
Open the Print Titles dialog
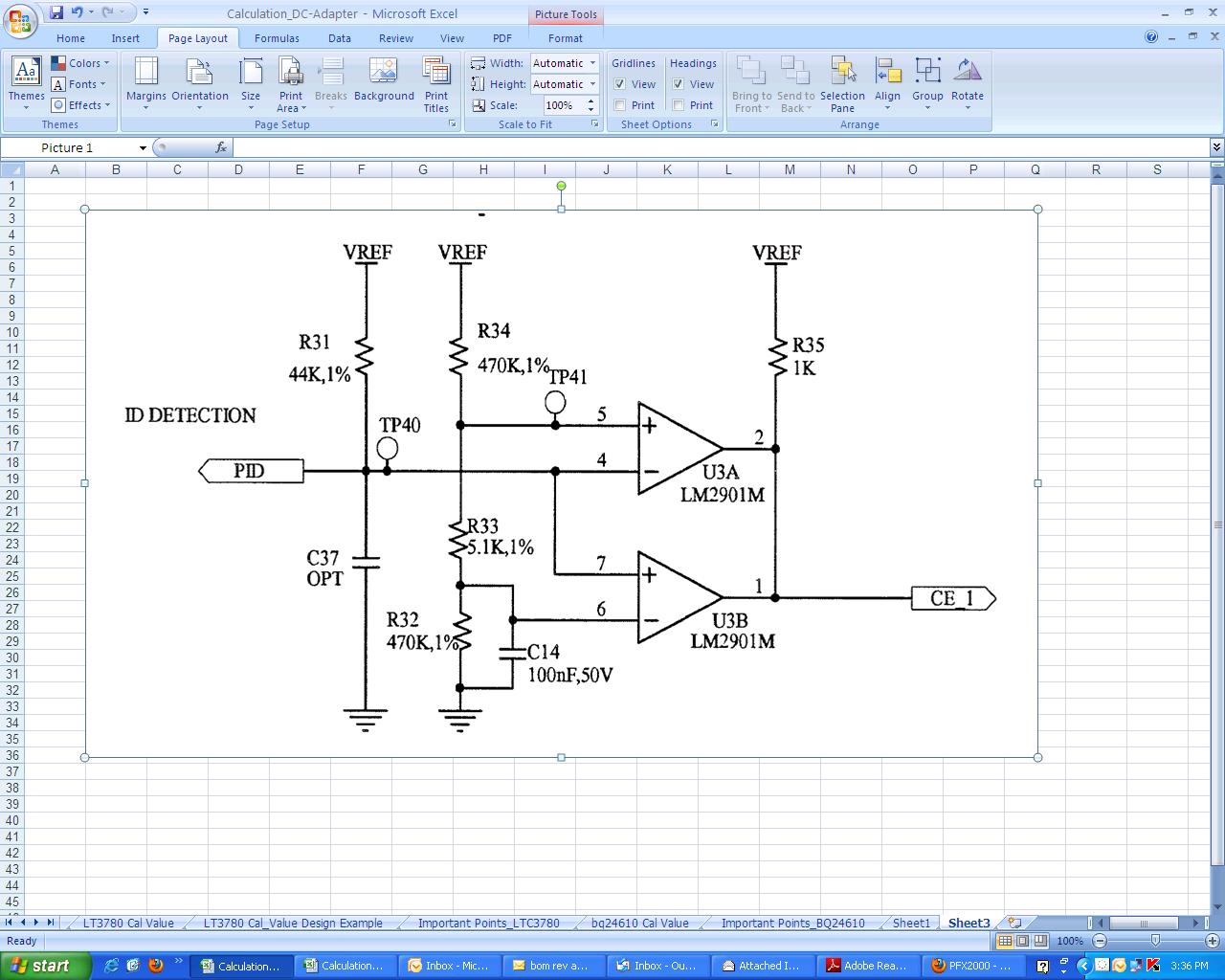click(x=436, y=83)
